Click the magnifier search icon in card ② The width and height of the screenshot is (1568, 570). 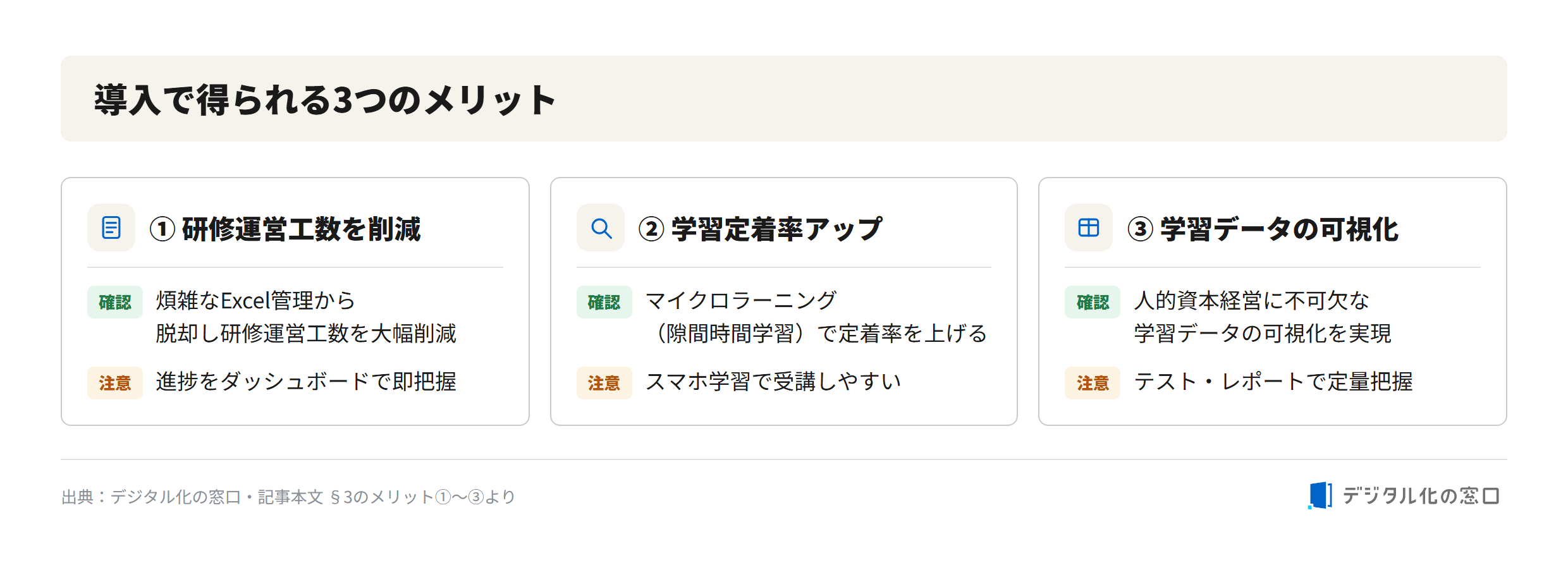click(601, 227)
